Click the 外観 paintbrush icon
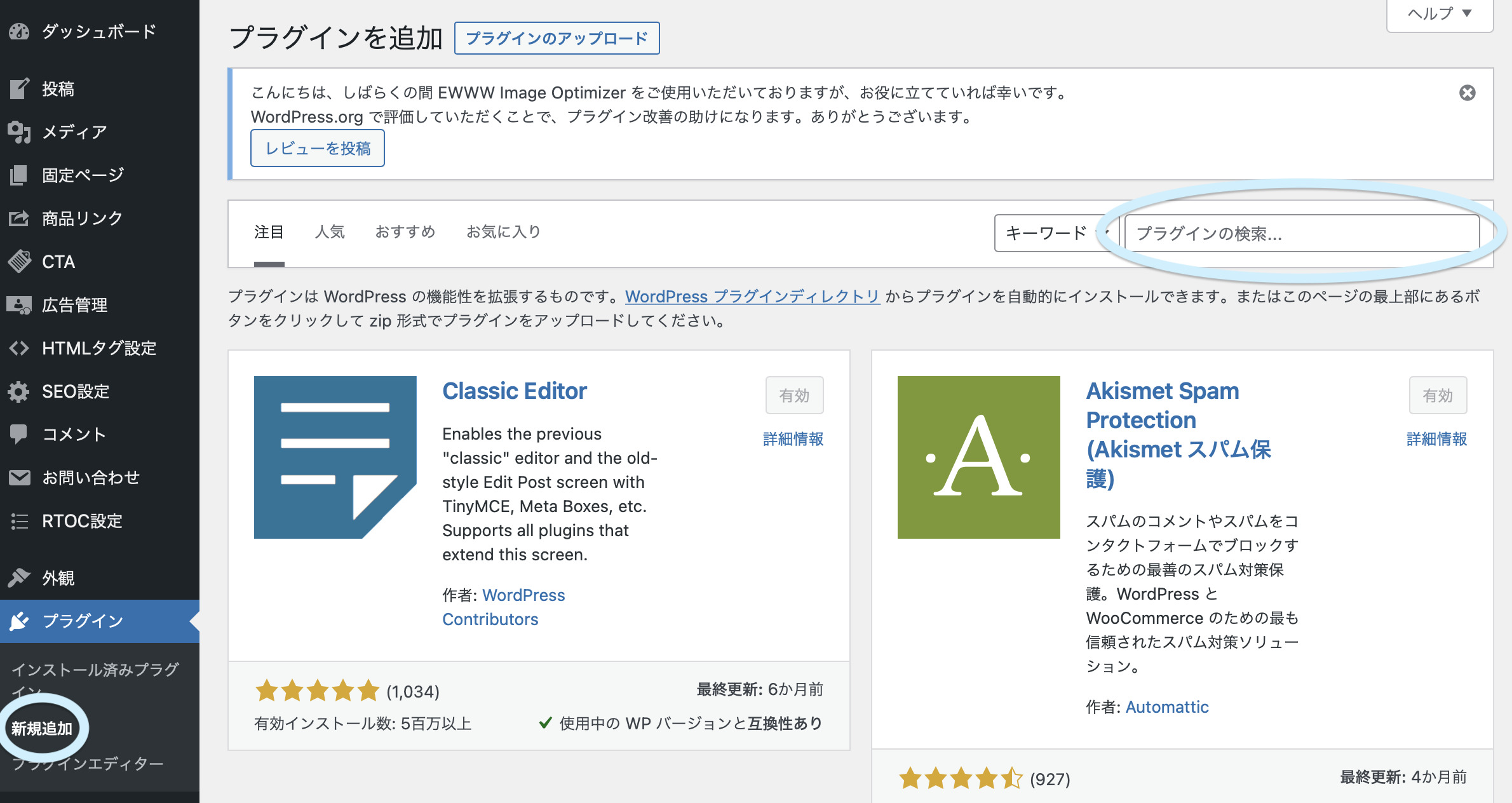The image size is (1512, 803). tap(19, 577)
